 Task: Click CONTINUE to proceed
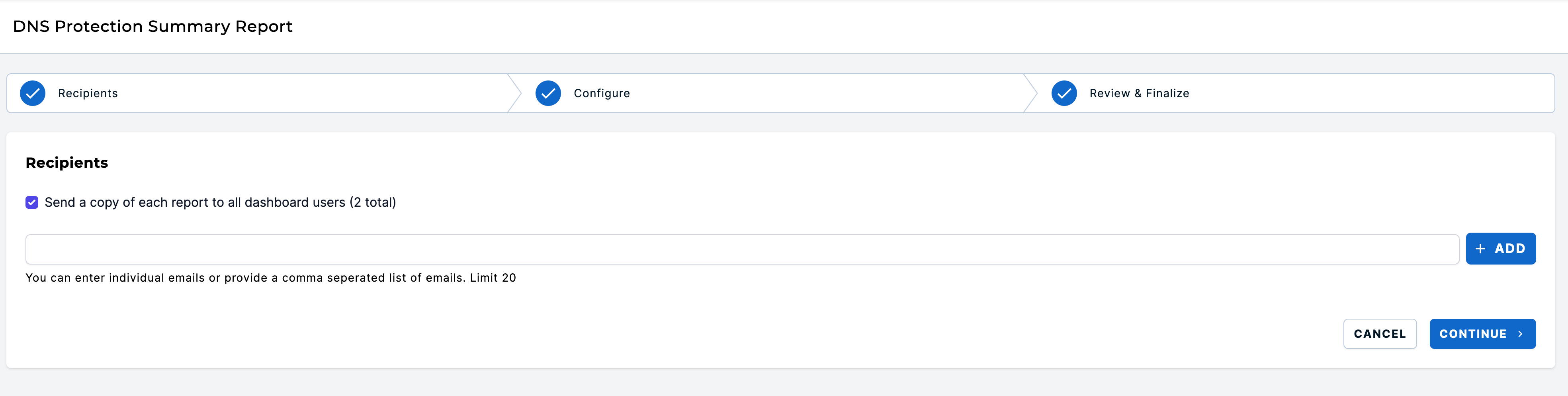pos(1482,334)
